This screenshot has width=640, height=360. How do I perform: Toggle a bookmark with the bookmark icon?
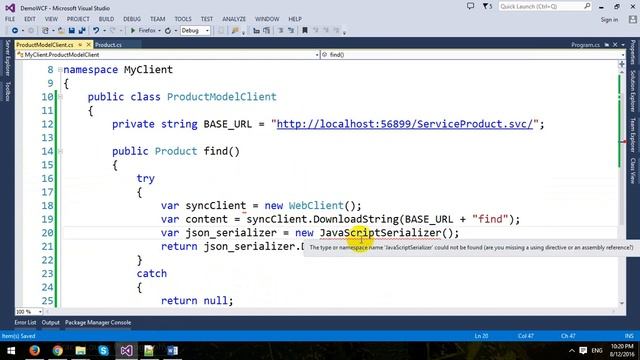click(305, 31)
